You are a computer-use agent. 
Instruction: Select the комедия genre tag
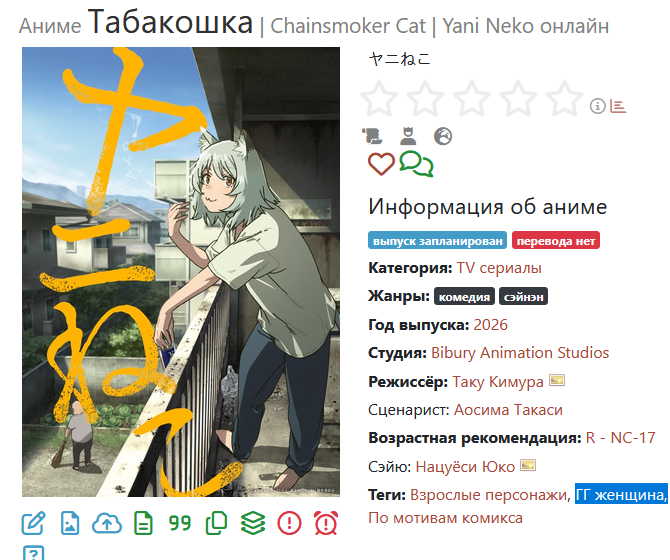[x=464, y=296]
